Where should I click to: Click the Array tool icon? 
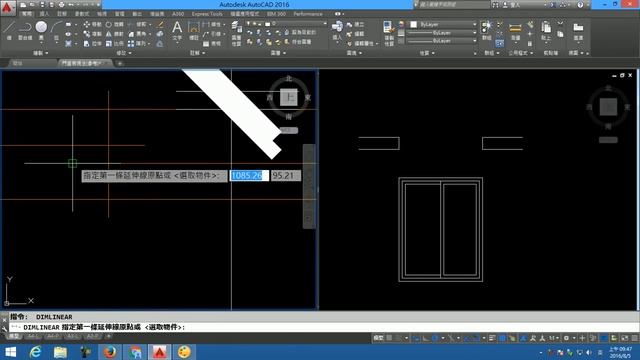[131, 43]
